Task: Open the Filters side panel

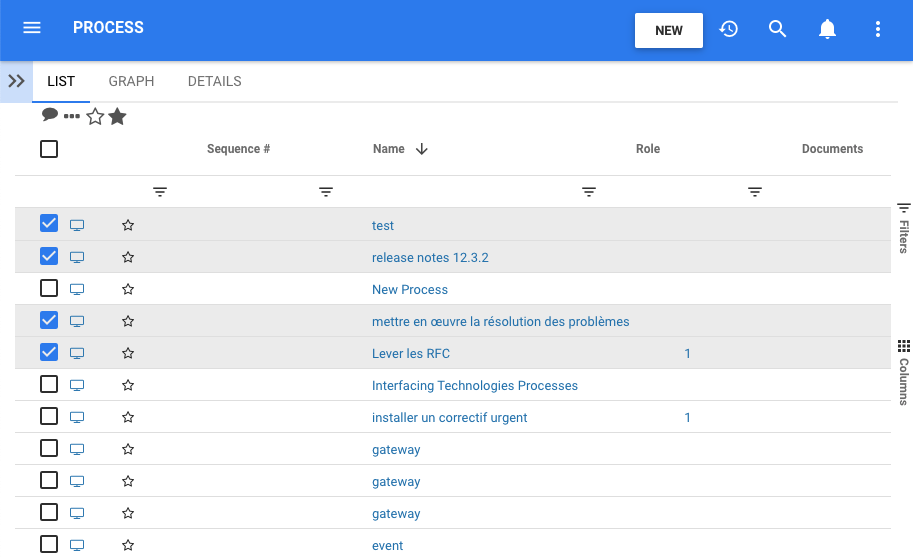Action: 903,227
